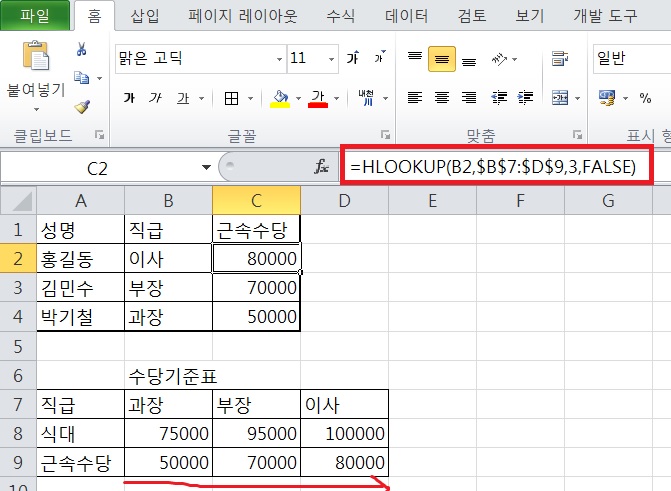
Task: Select cell containing 홍길동
Action: 80,259
